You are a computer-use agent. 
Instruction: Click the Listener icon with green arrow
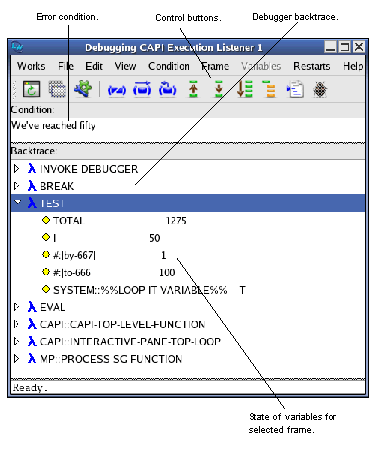point(31,89)
